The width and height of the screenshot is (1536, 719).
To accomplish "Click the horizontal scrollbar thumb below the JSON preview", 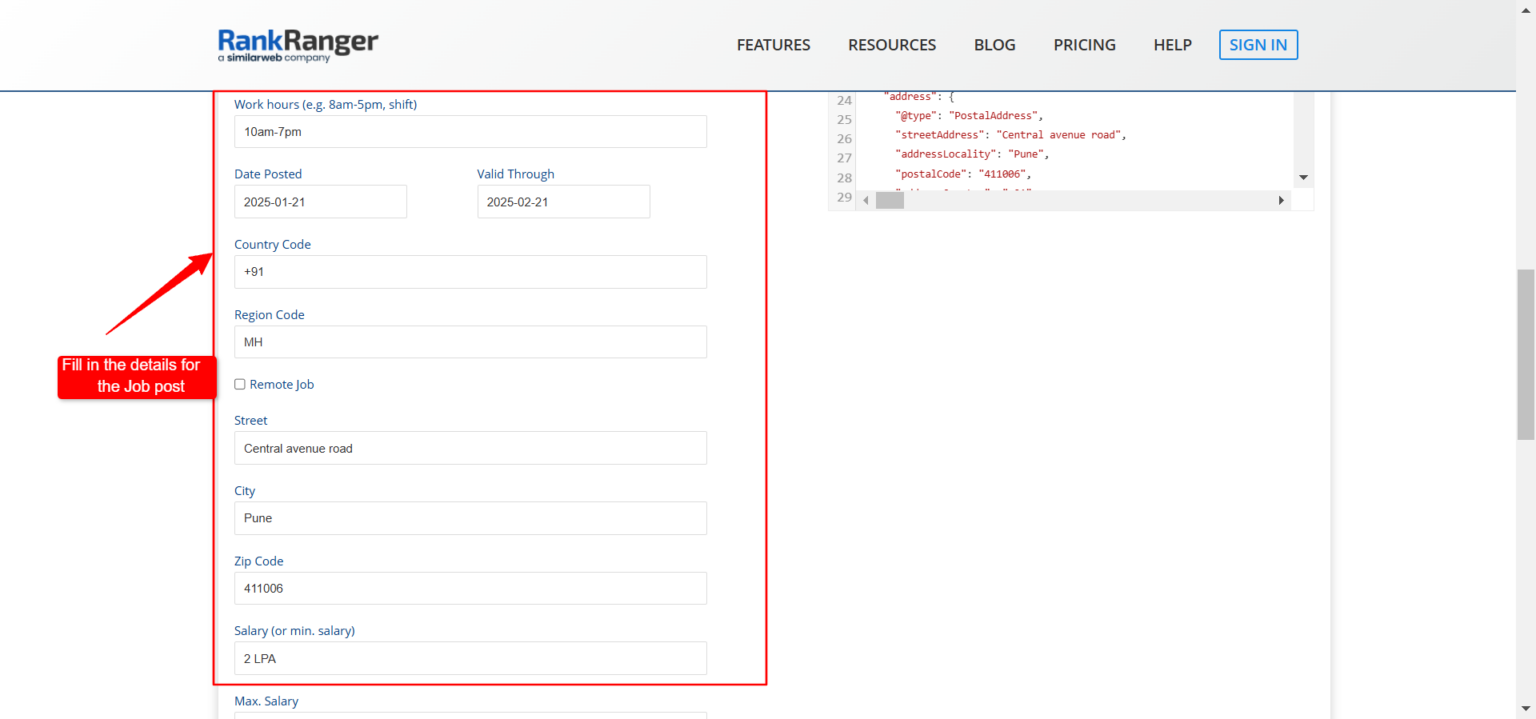I will click(889, 200).
